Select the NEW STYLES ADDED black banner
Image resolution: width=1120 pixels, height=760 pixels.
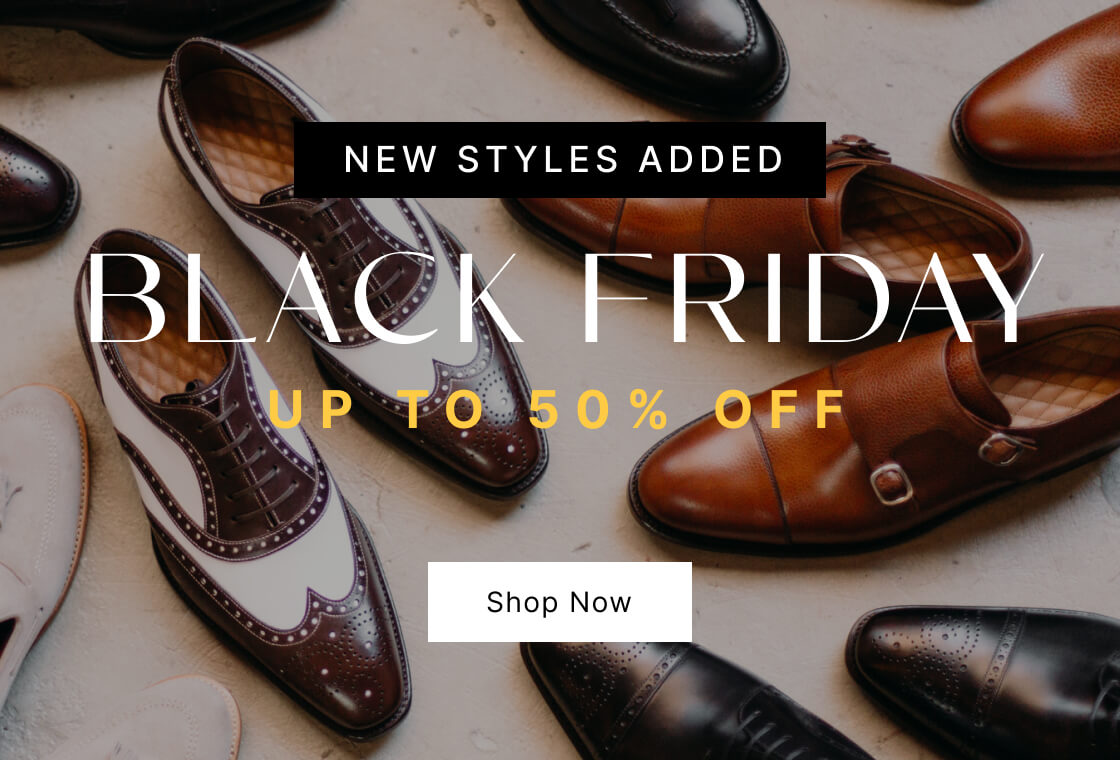tap(559, 159)
